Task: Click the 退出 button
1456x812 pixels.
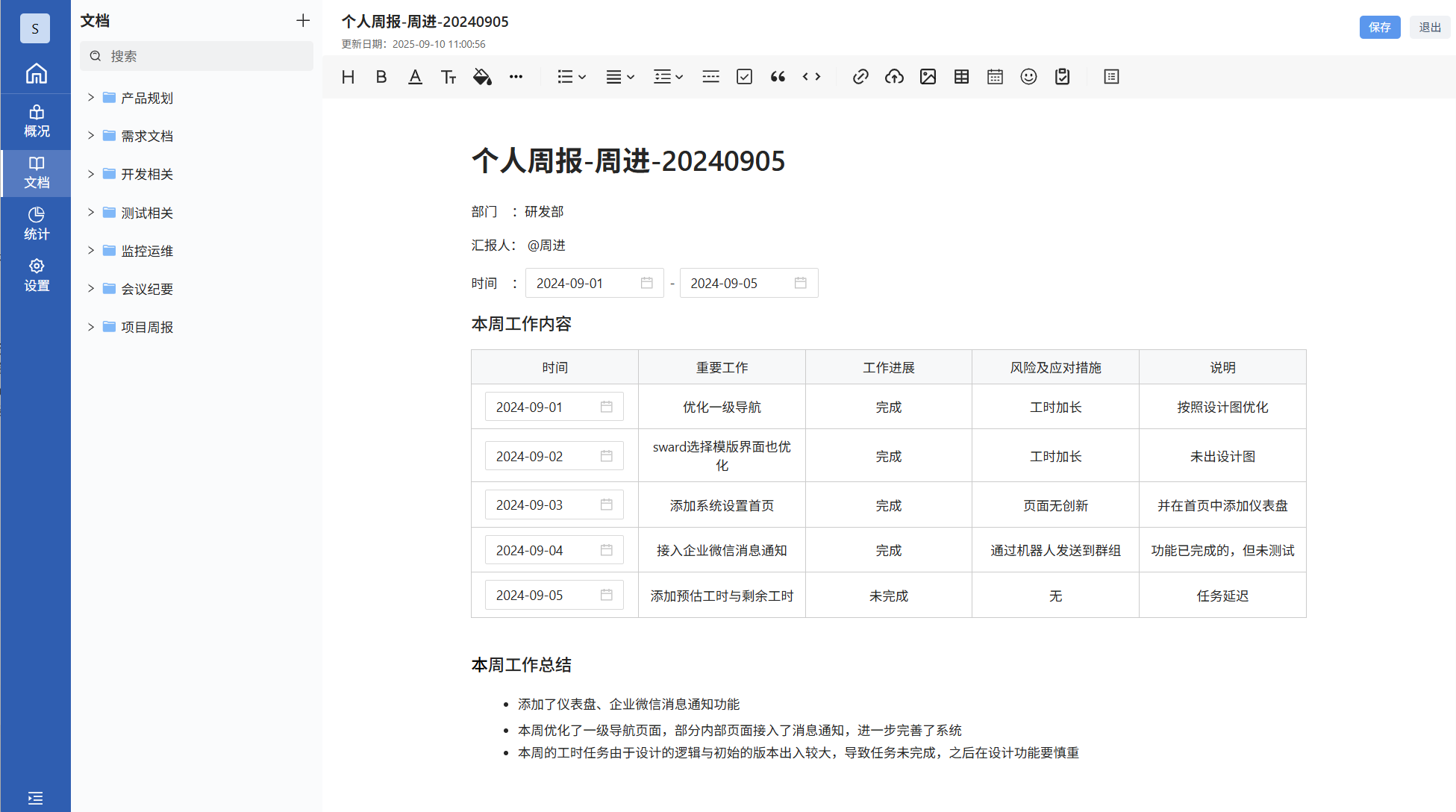Action: click(1429, 27)
